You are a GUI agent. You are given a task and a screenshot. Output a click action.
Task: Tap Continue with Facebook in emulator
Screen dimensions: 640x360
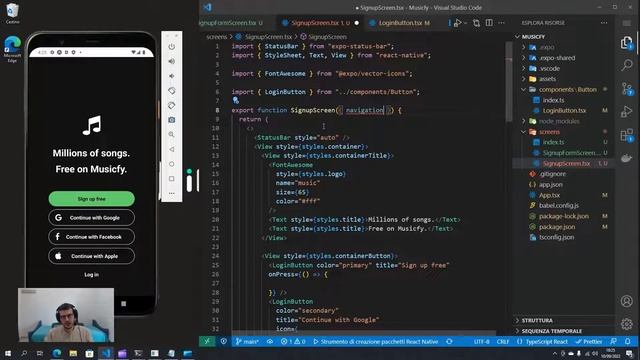(x=91, y=237)
